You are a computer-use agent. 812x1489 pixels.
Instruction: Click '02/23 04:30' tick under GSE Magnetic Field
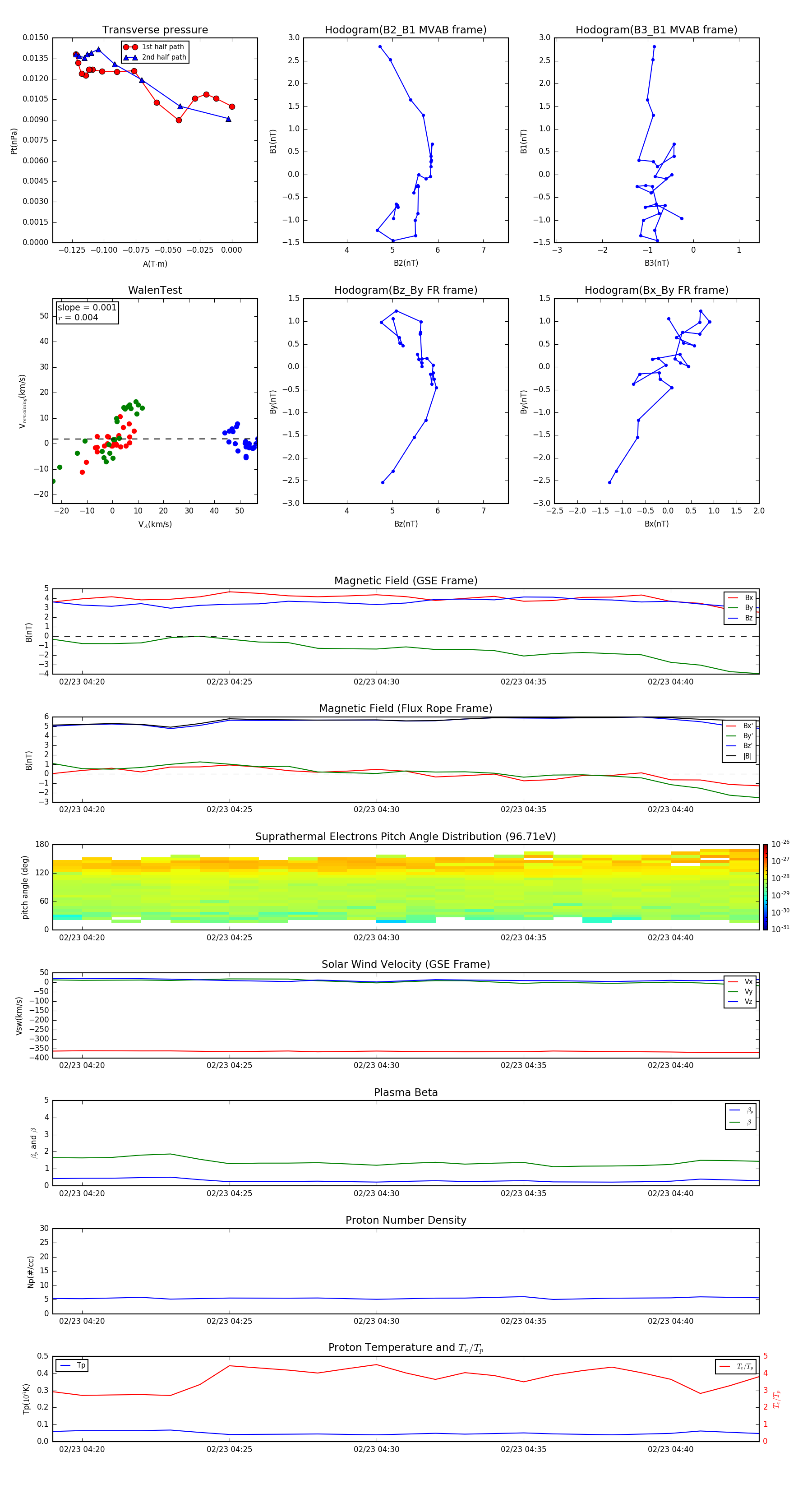(x=376, y=682)
